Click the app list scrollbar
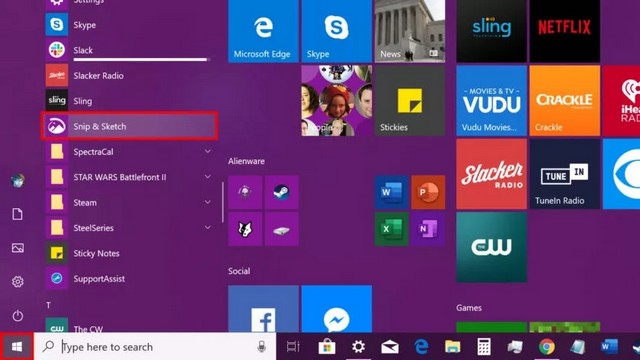 coord(222,202)
